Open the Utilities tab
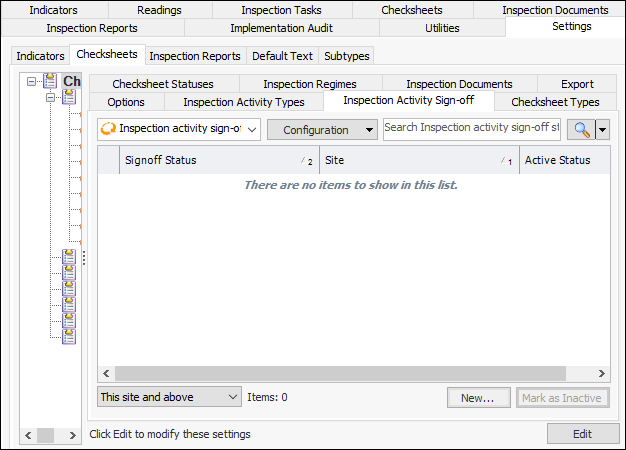626x450 pixels. tap(442, 28)
